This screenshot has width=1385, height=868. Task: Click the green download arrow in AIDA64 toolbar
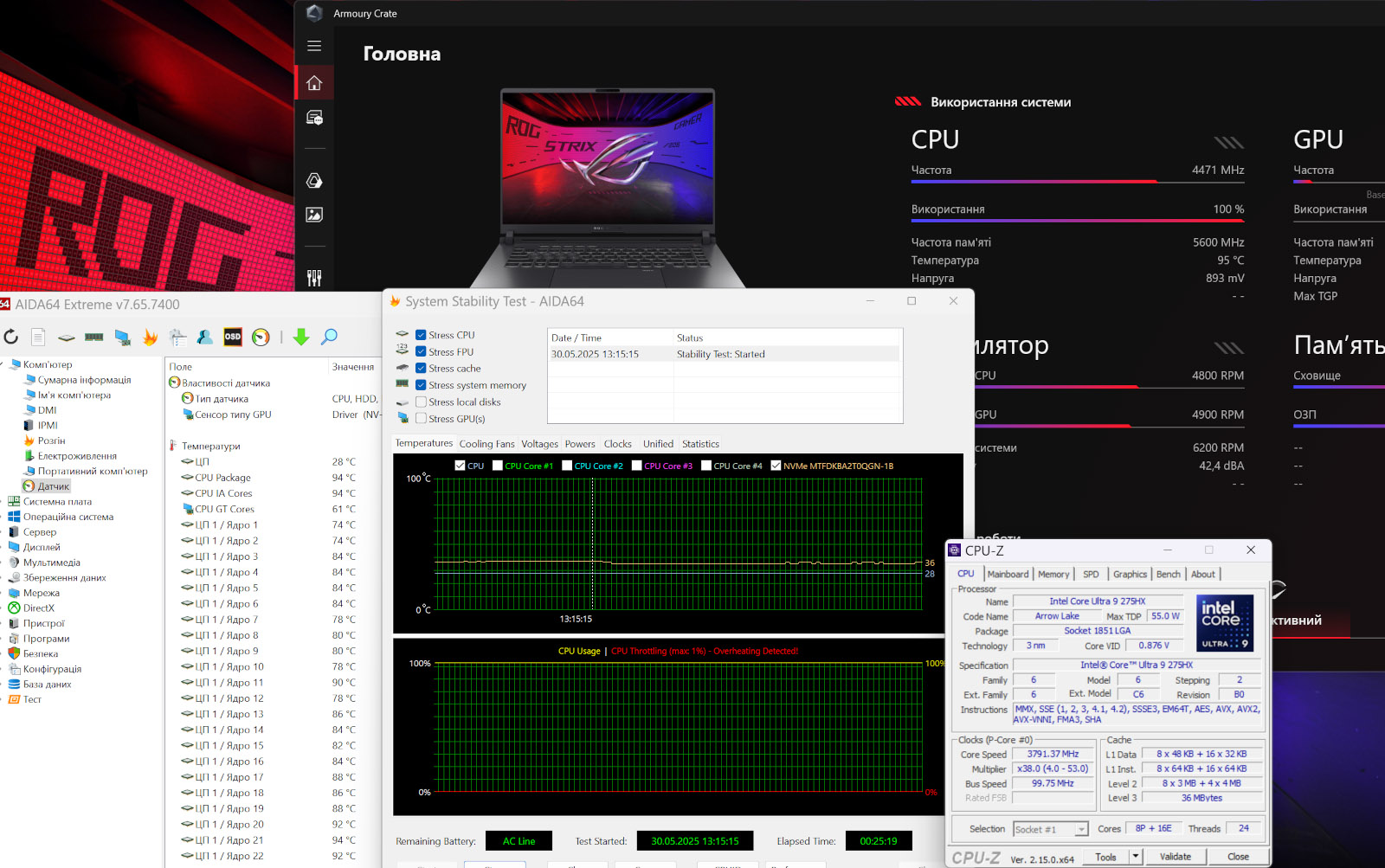pyautogui.click(x=301, y=337)
